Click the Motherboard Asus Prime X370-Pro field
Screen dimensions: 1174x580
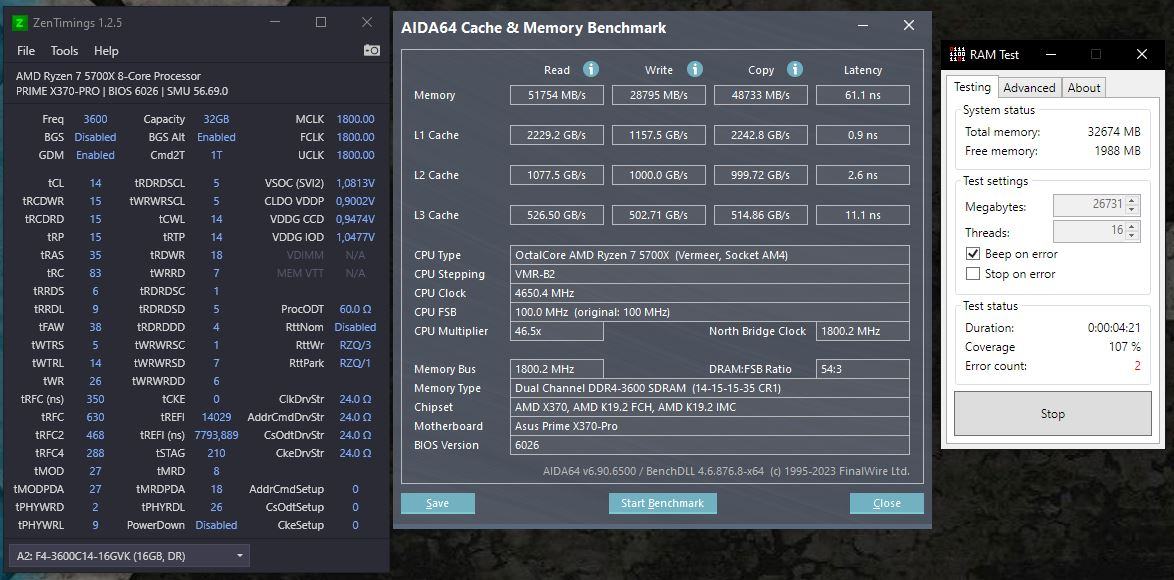pyautogui.click(x=710, y=426)
